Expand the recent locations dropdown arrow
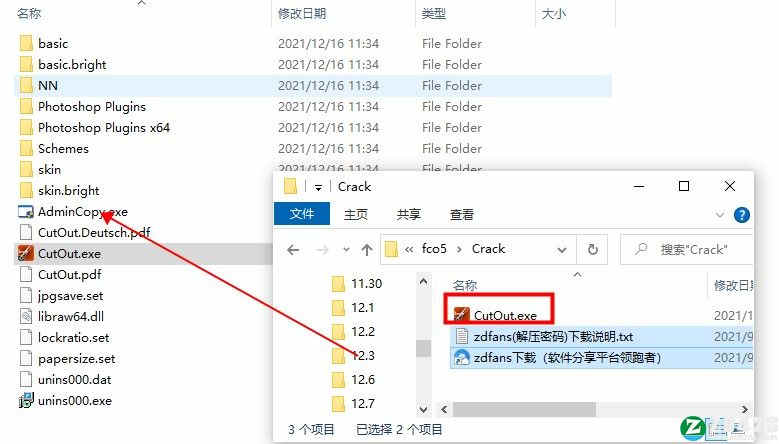 [x=346, y=250]
